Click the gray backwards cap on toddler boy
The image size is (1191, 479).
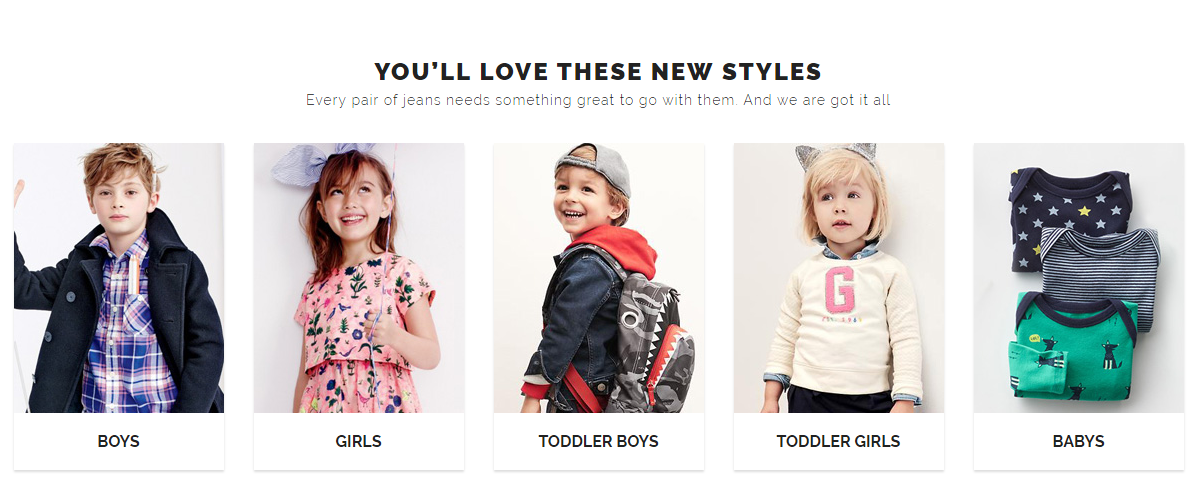tap(596, 166)
